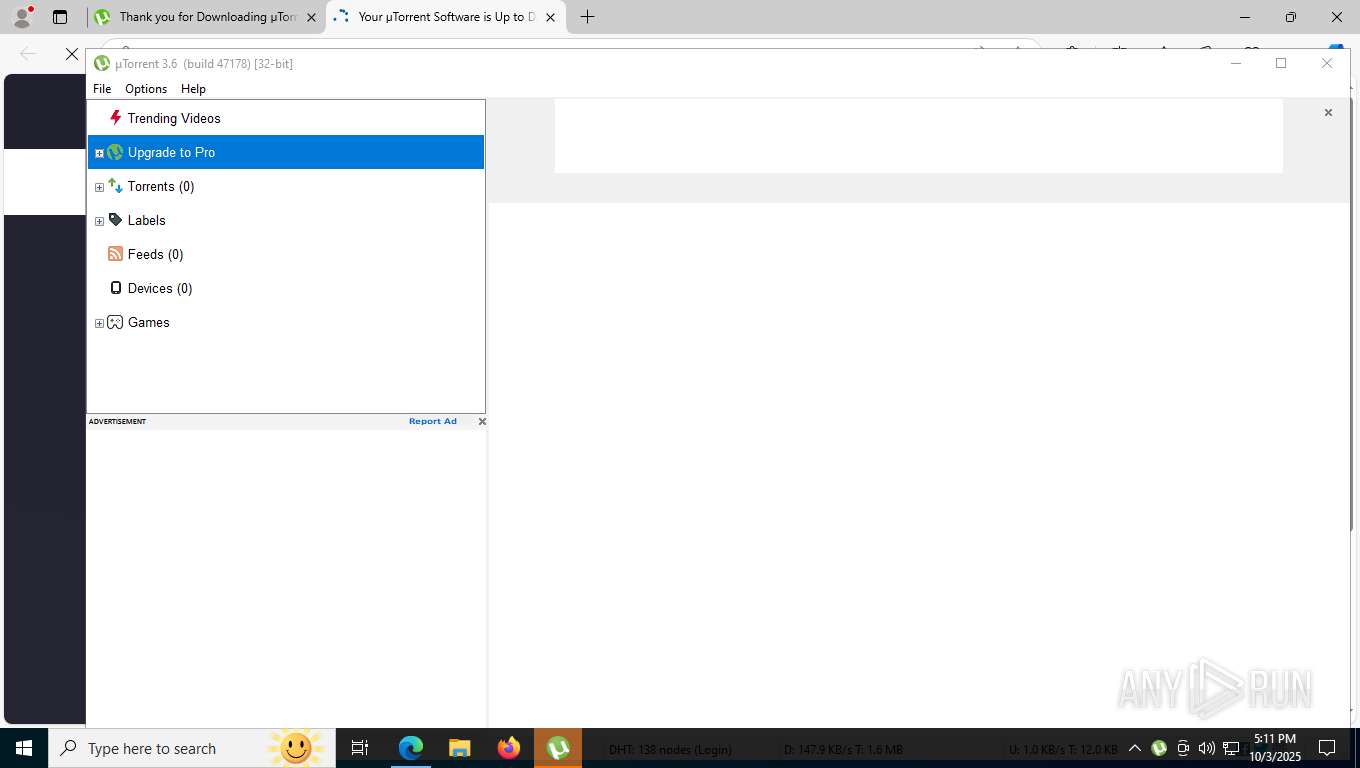The width and height of the screenshot is (1360, 768).
Task: Click the Upgrade to Pro µTorrent icon
Action: (115, 152)
